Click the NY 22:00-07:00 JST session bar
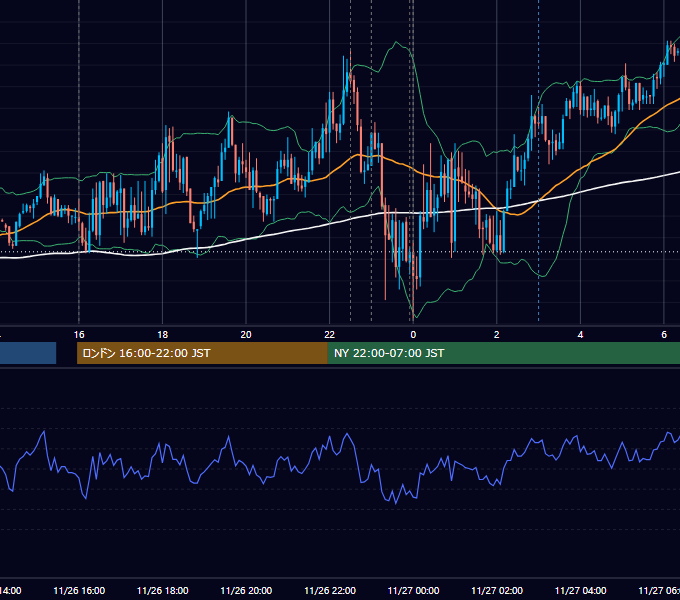This screenshot has height=600, width=680. 503,353
